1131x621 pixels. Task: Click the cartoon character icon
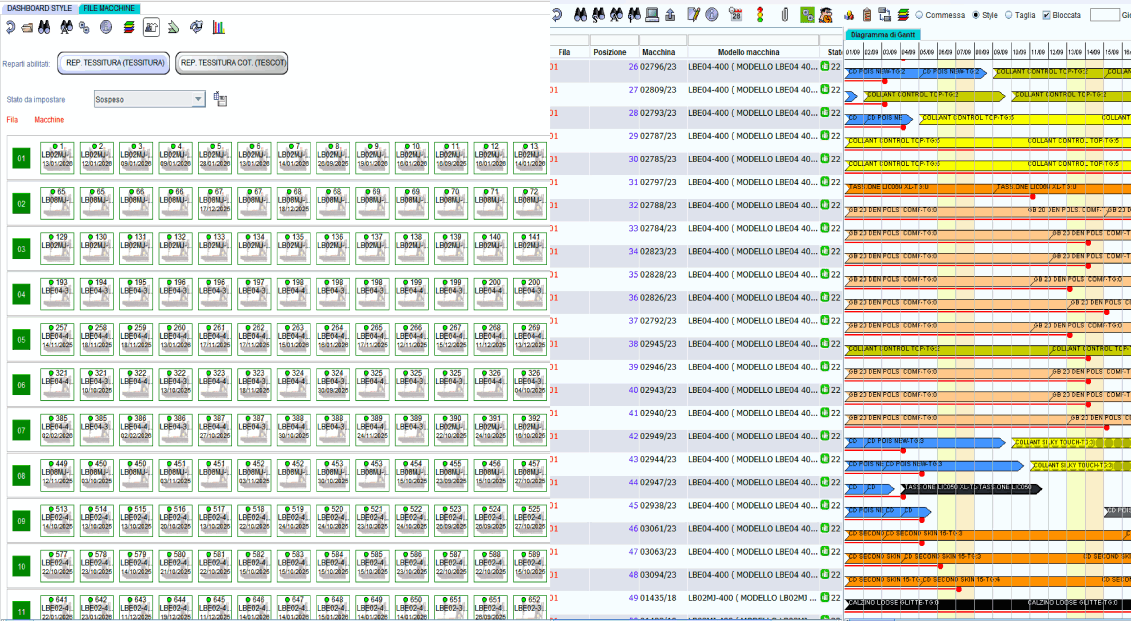(826, 14)
